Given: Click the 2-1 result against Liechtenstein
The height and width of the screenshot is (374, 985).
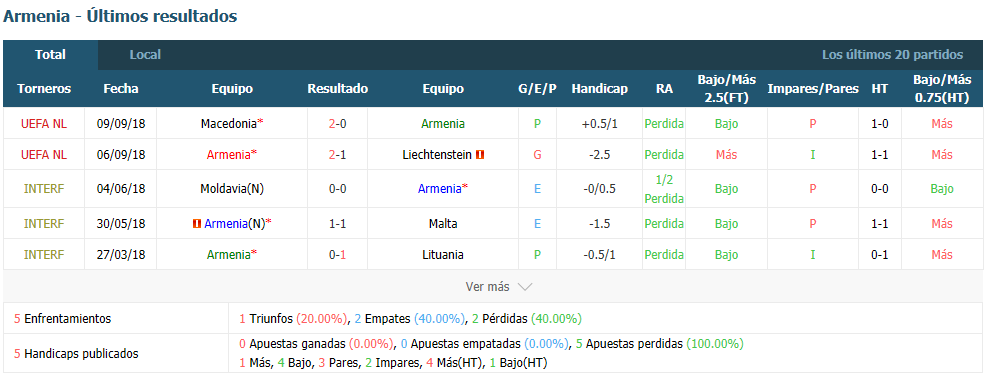Looking at the screenshot, I should (337, 155).
